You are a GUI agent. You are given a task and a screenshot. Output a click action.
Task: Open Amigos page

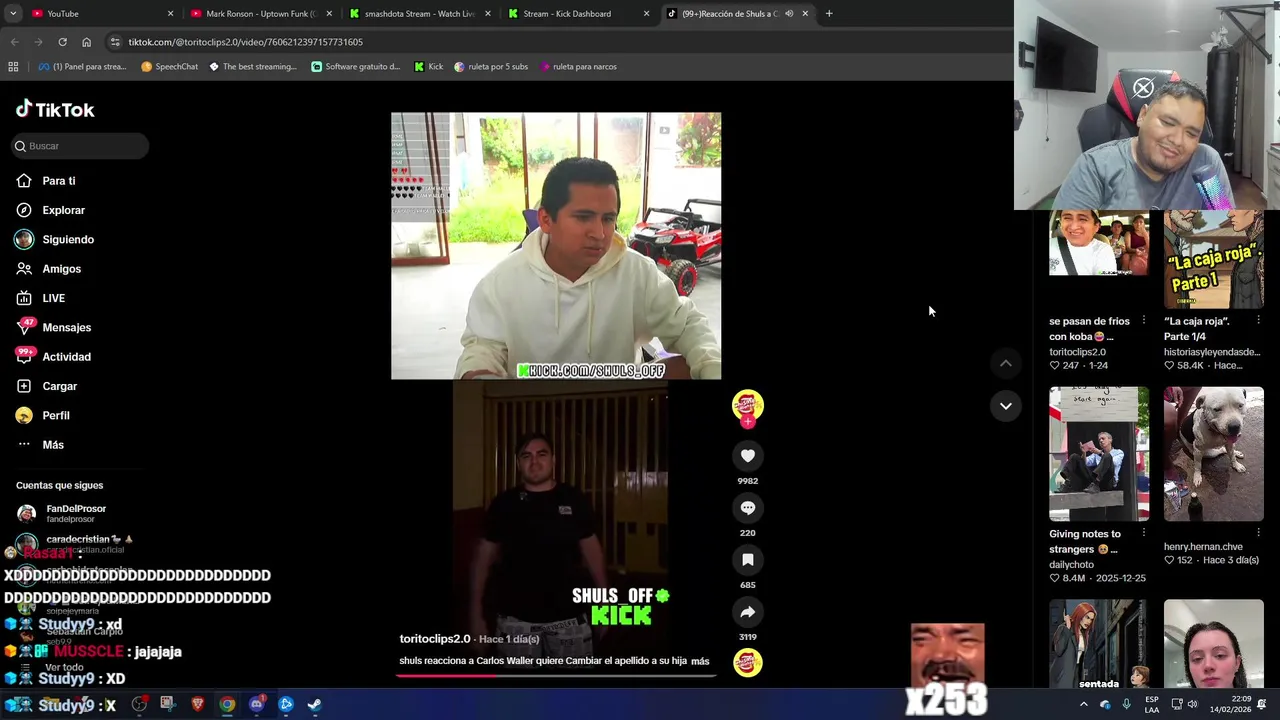click(x=49, y=269)
